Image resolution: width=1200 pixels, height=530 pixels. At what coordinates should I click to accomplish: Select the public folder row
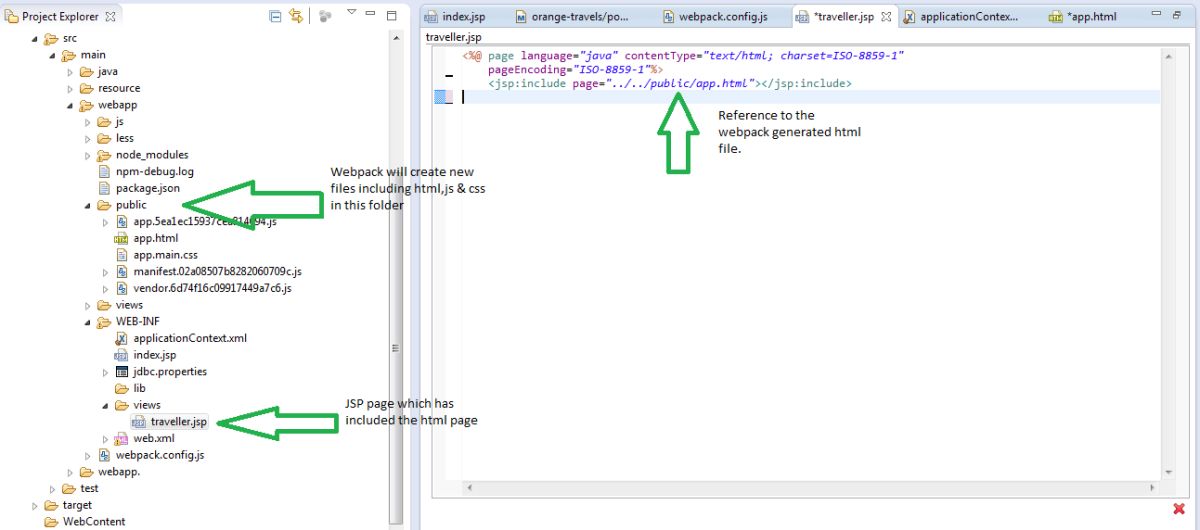(x=121, y=205)
